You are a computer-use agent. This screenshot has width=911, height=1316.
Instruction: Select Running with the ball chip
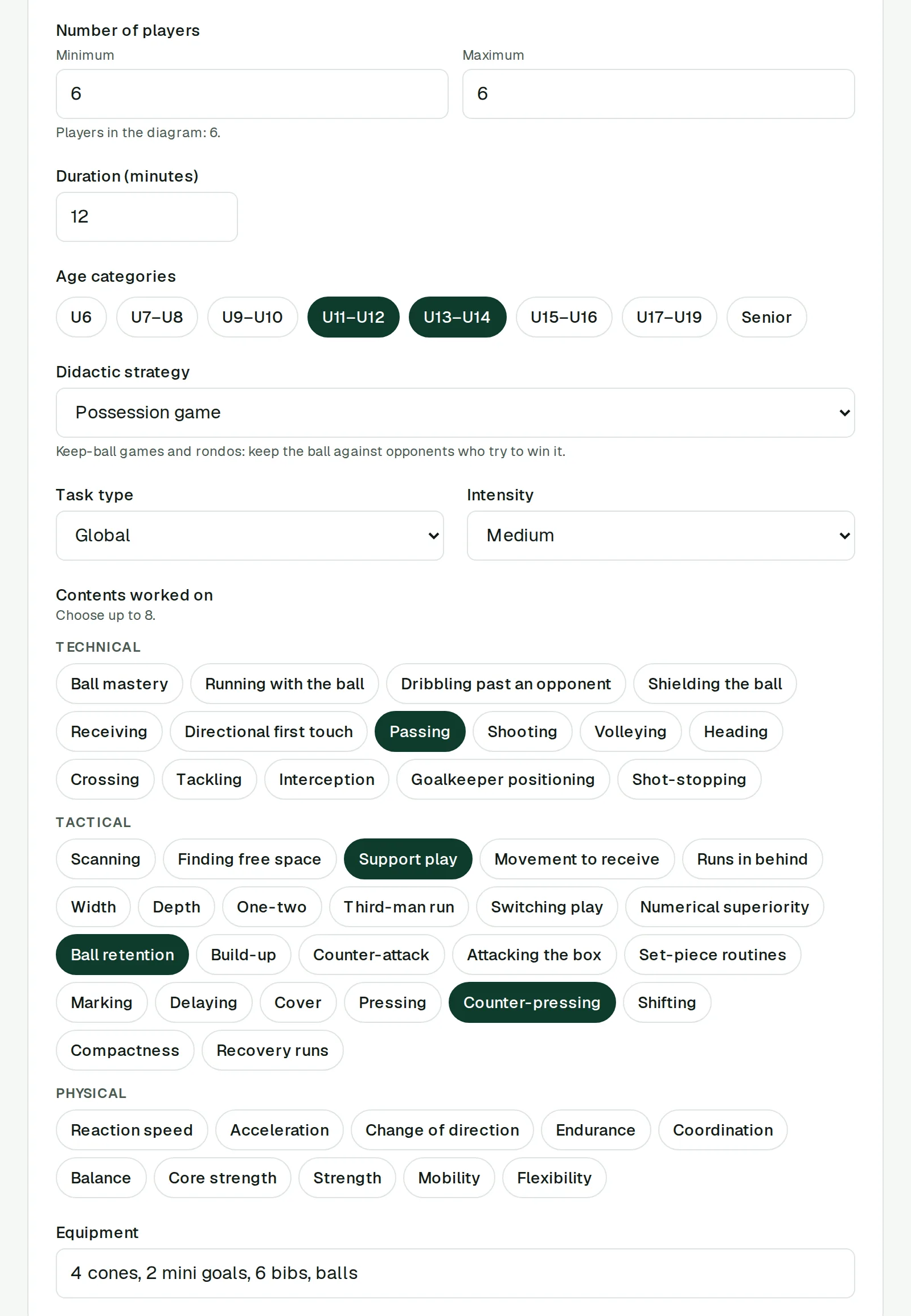point(284,684)
